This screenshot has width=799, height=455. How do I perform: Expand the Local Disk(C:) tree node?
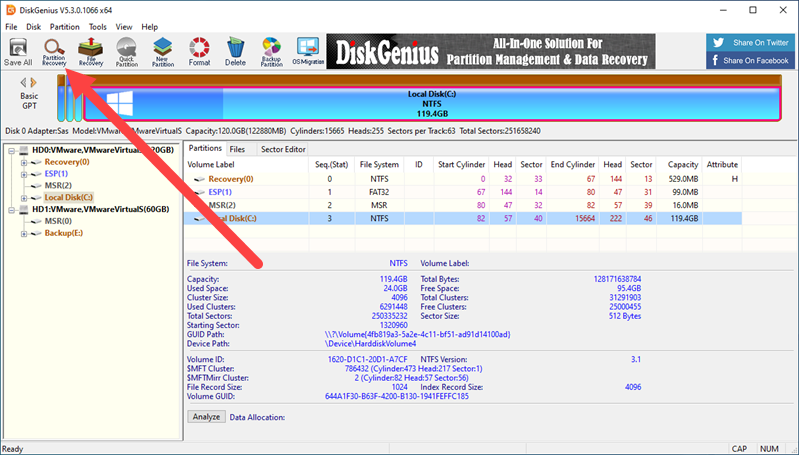point(23,198)
